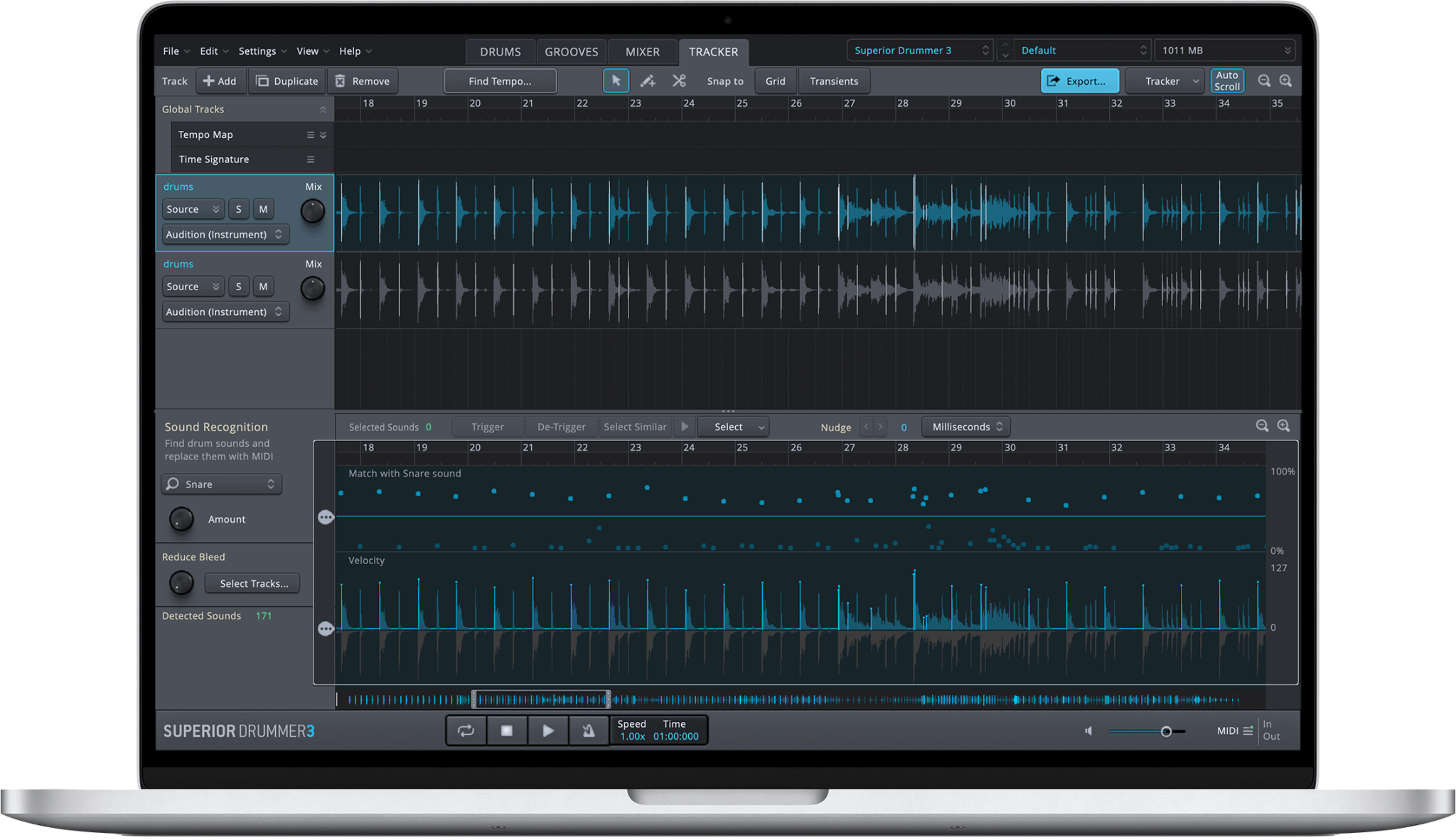
Task: Select the pencil draw tool
Action: (647, 81)
